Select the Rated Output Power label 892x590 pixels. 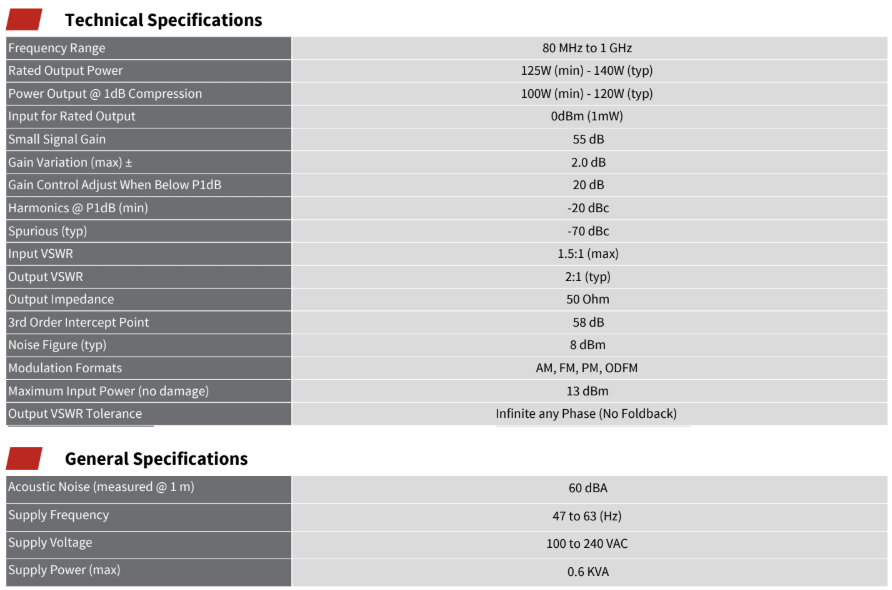(x=66, y=71)
